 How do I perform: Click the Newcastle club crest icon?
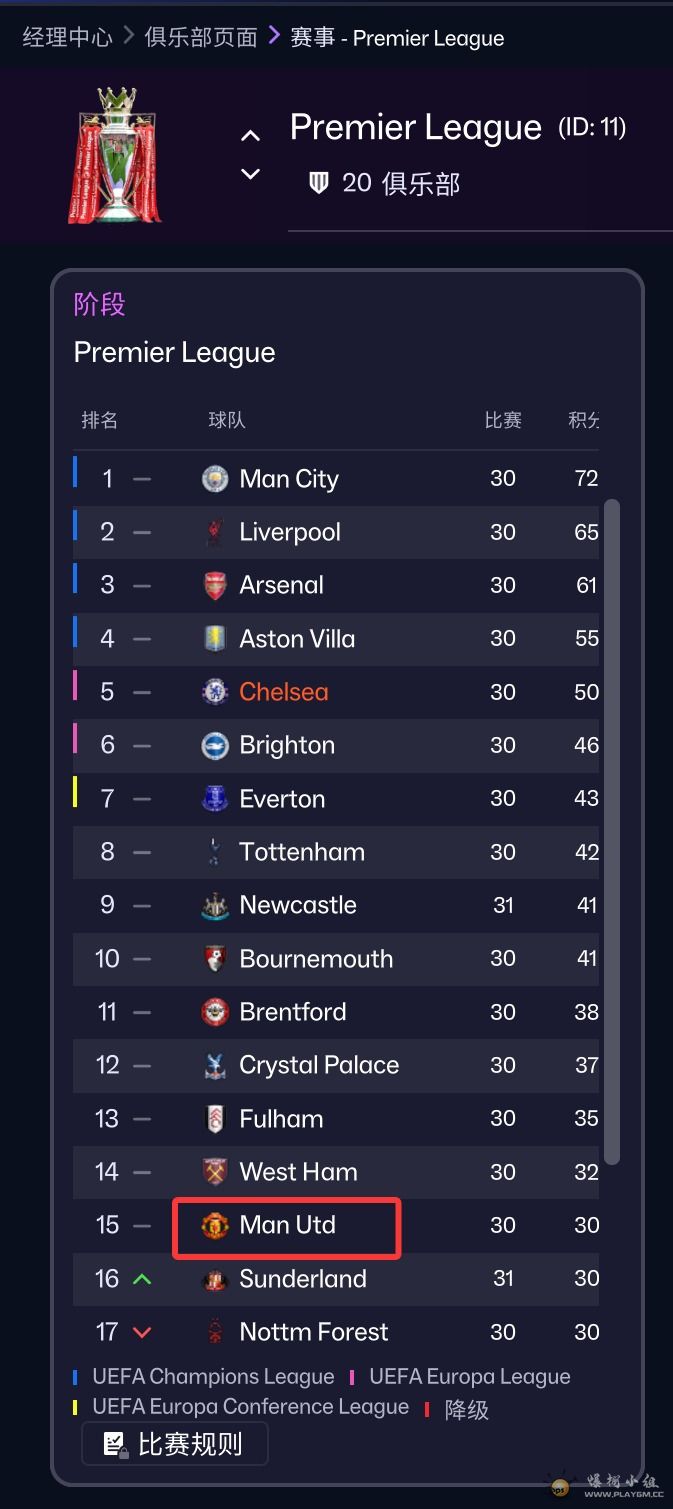point(215,906)
